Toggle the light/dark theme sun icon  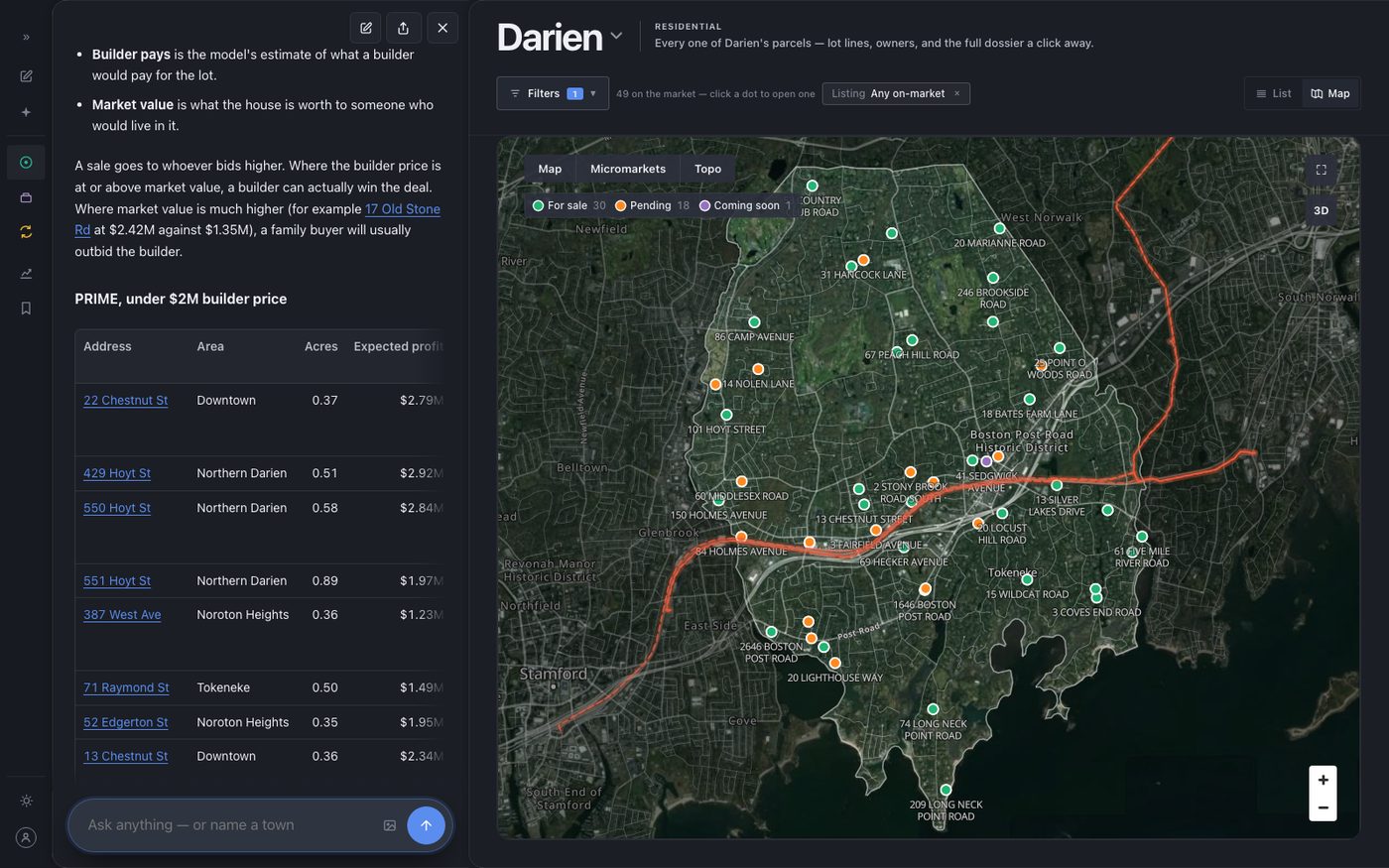pyautogui.click(x=26, y=801)
